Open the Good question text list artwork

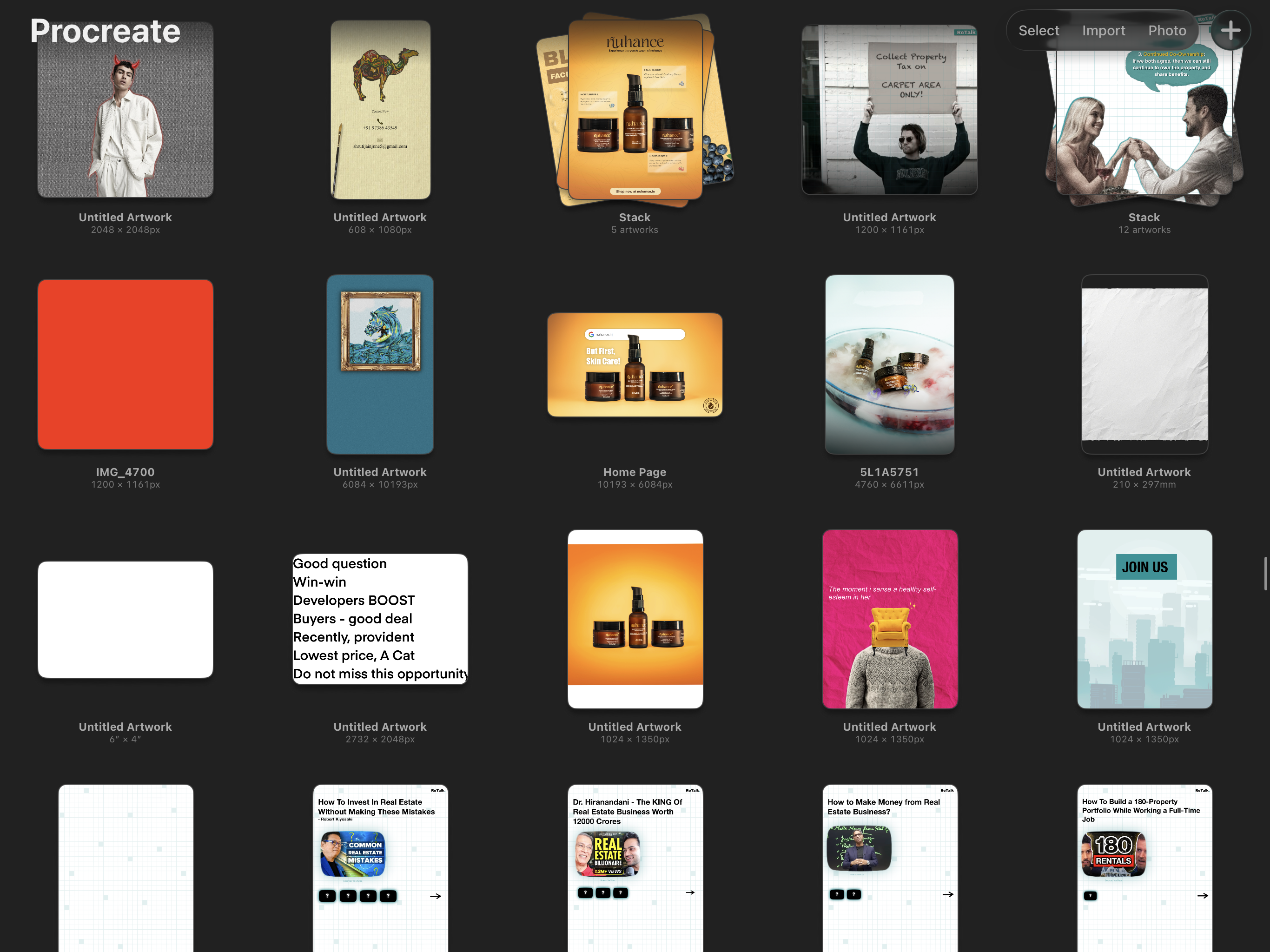(x=380, y=618)
